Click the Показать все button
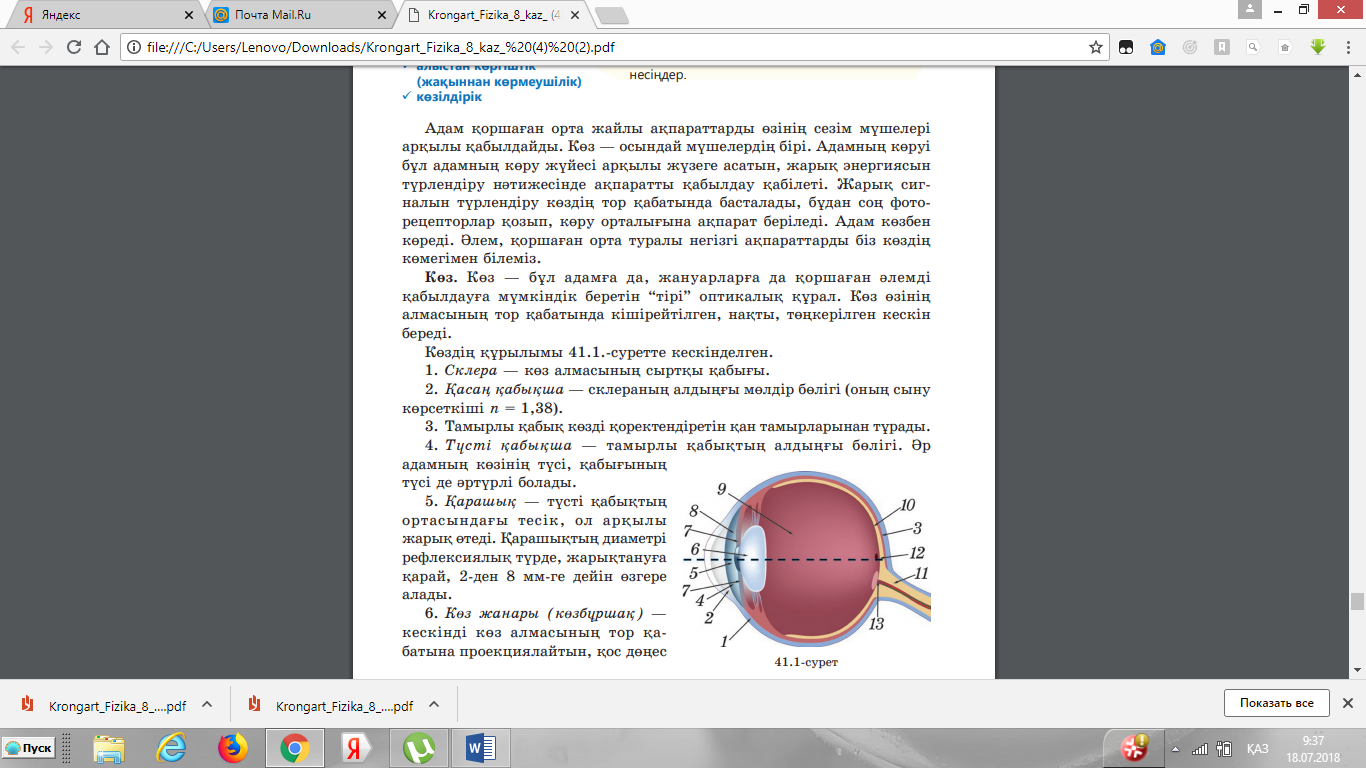The width and height of the screenshot is (1366, 768). click(x=1276, y=703)
